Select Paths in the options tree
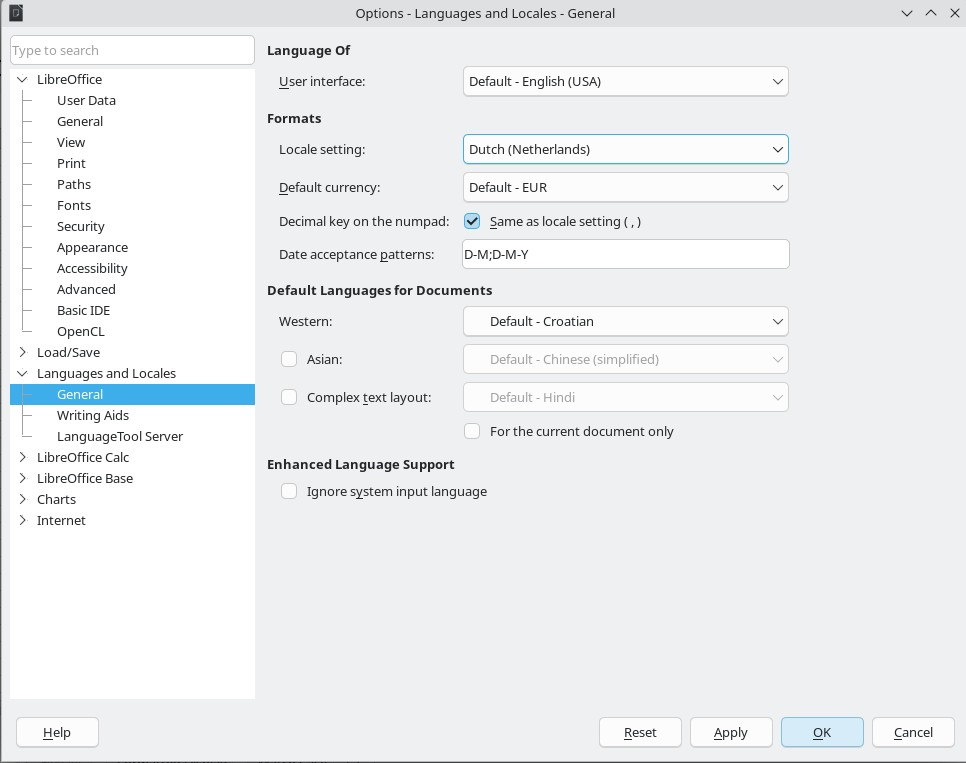The height and width of the screenshot is (763, 966). (74, 184)
